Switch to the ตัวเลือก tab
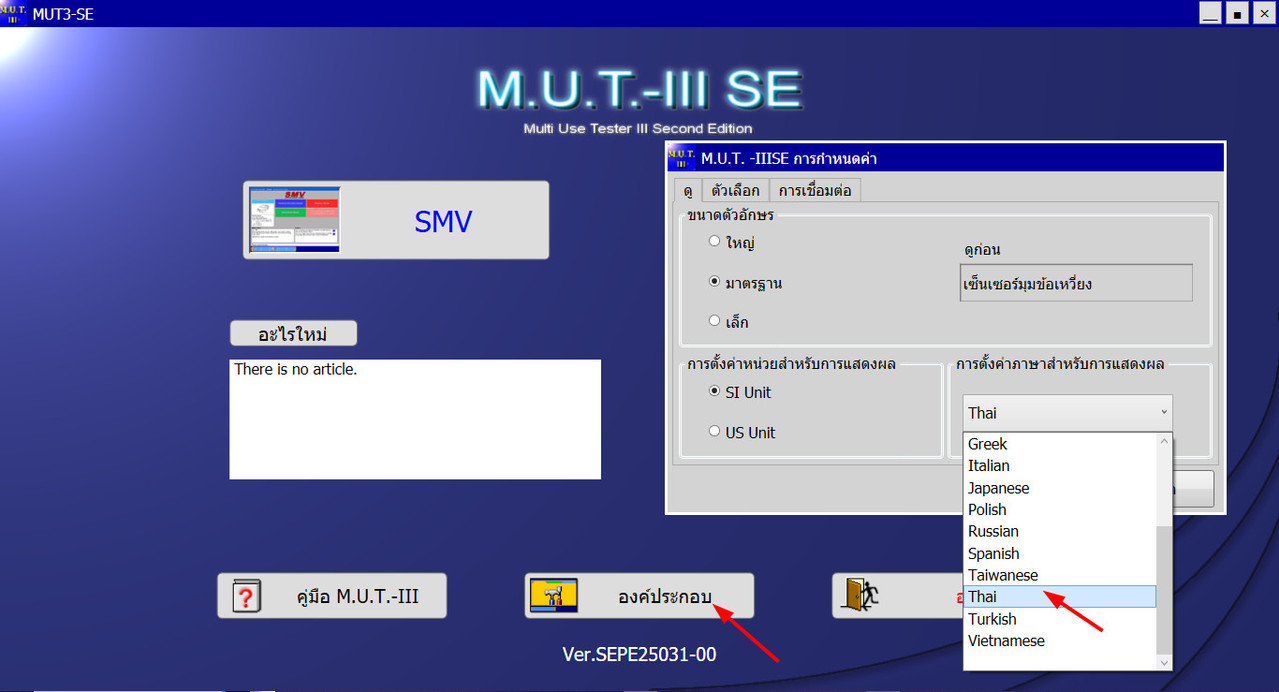Image resolution: width=1279 pixels, height=692 pixels. (735, 190)
